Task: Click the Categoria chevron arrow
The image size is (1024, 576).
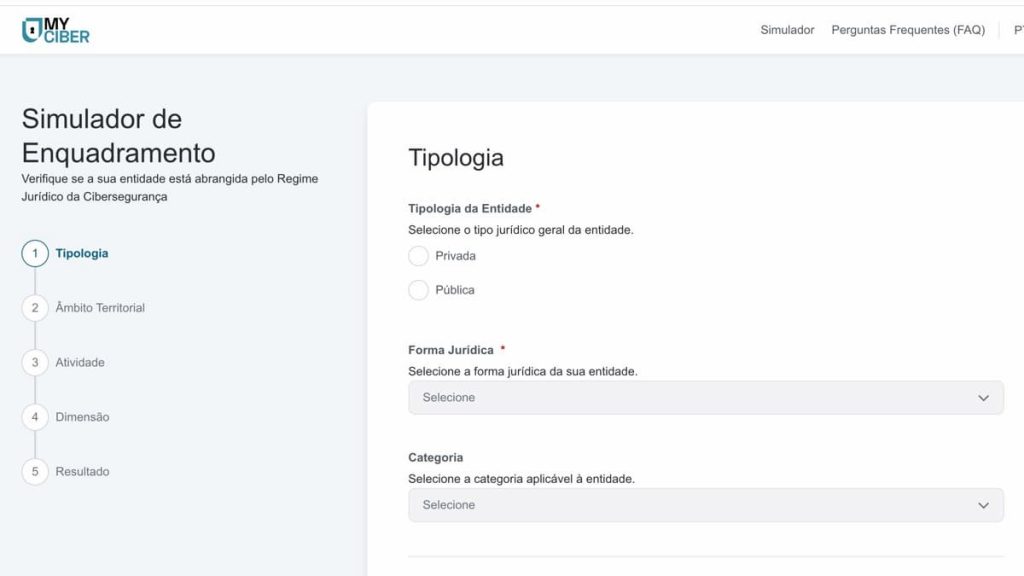Action: [x=984, y=505]
